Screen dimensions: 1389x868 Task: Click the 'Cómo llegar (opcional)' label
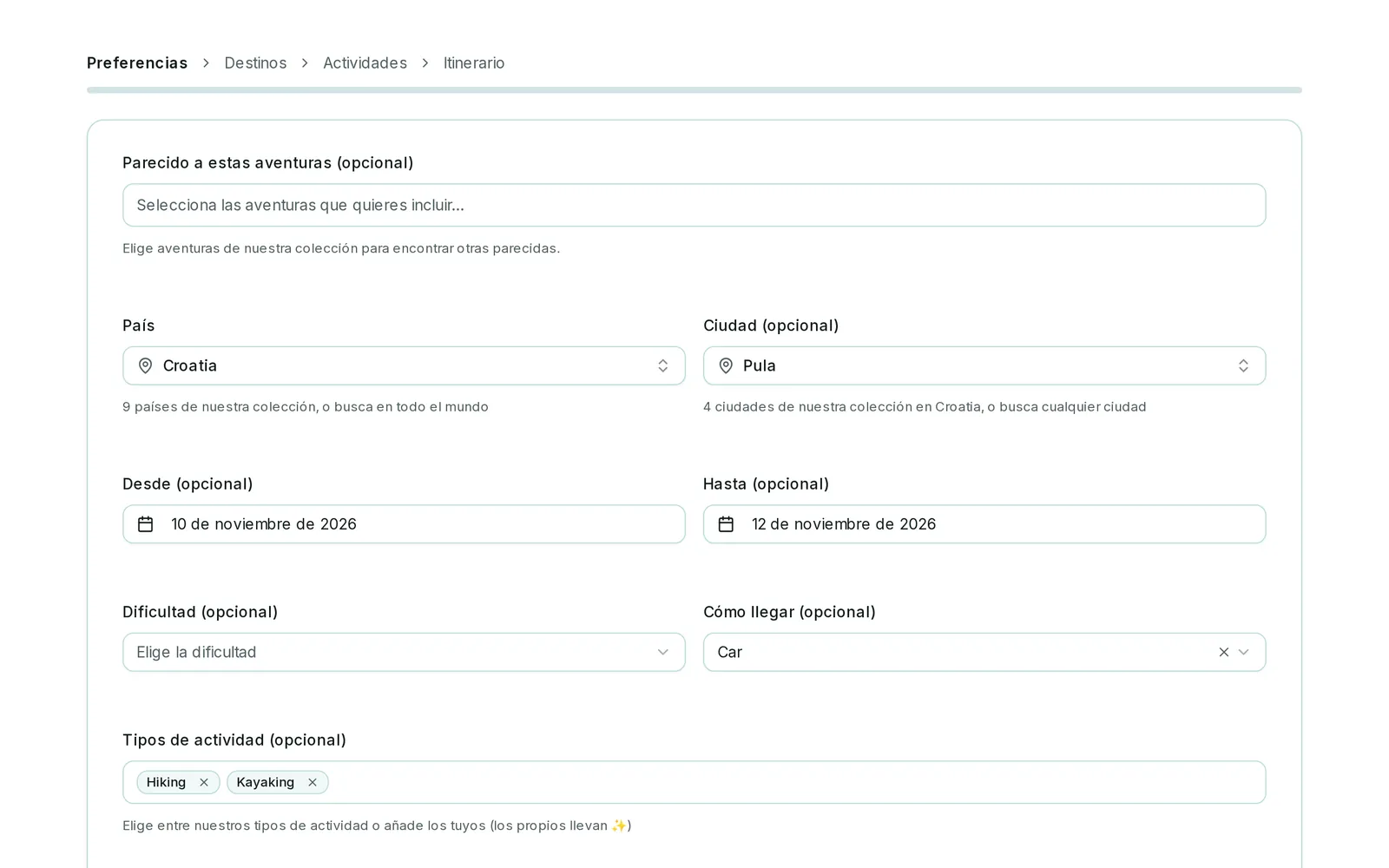789,612
